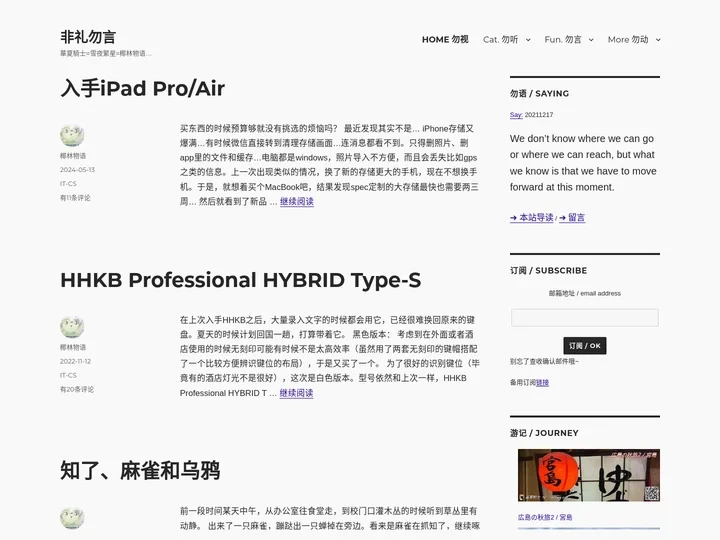This screenshot has width=720, height=540.
Task: Click author name 椰林物语 under iPad post
Action: (x=73, y=156)
